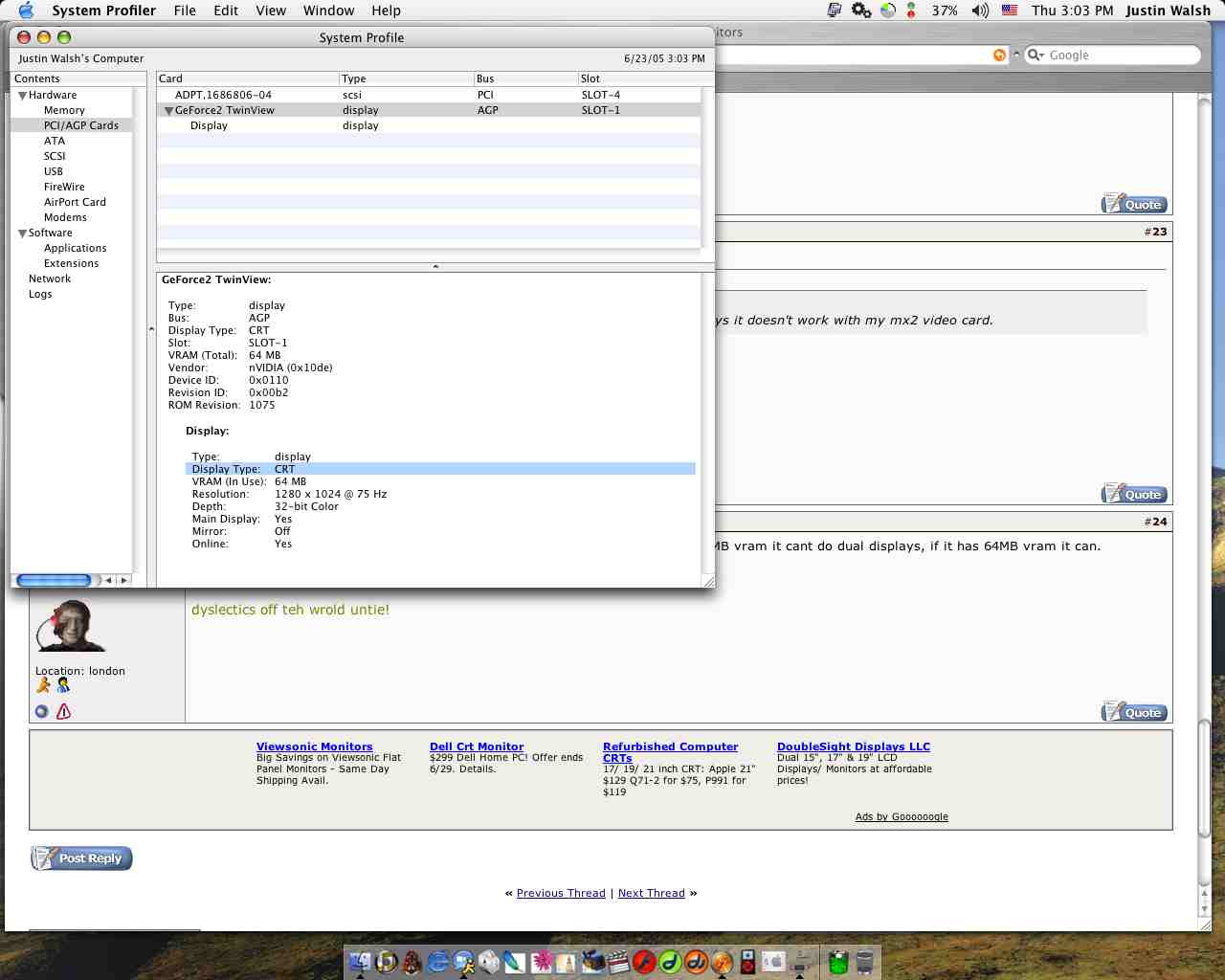Screen dimensions: 1225x980
Task: Click the Ads by Google link
Action: pos(902,816)
